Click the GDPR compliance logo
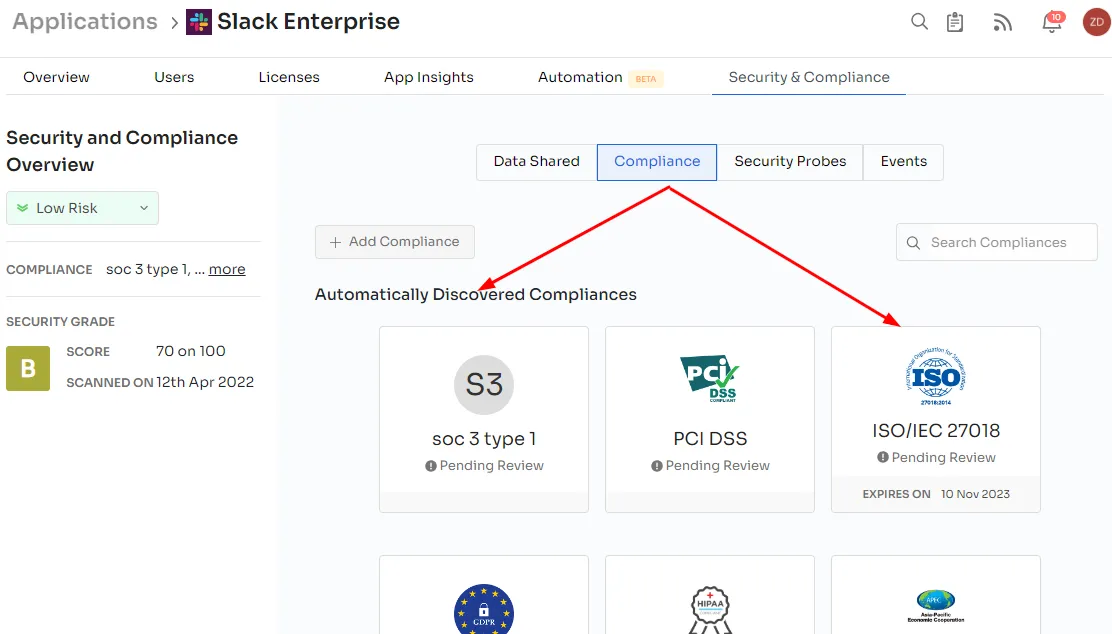1112x634 pixels. coord(484,609)
